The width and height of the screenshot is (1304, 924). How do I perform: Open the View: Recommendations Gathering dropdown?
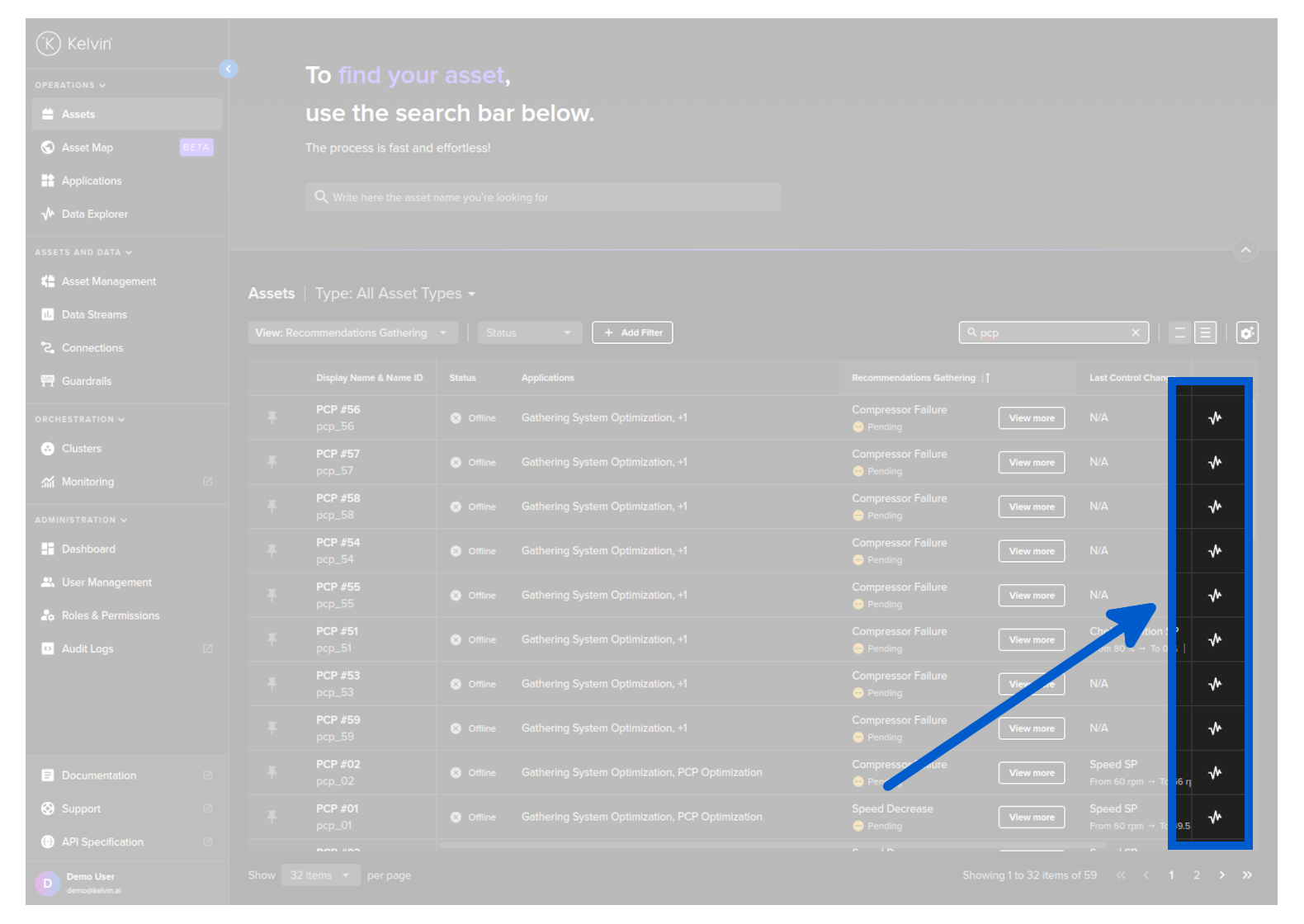(352, 333)
